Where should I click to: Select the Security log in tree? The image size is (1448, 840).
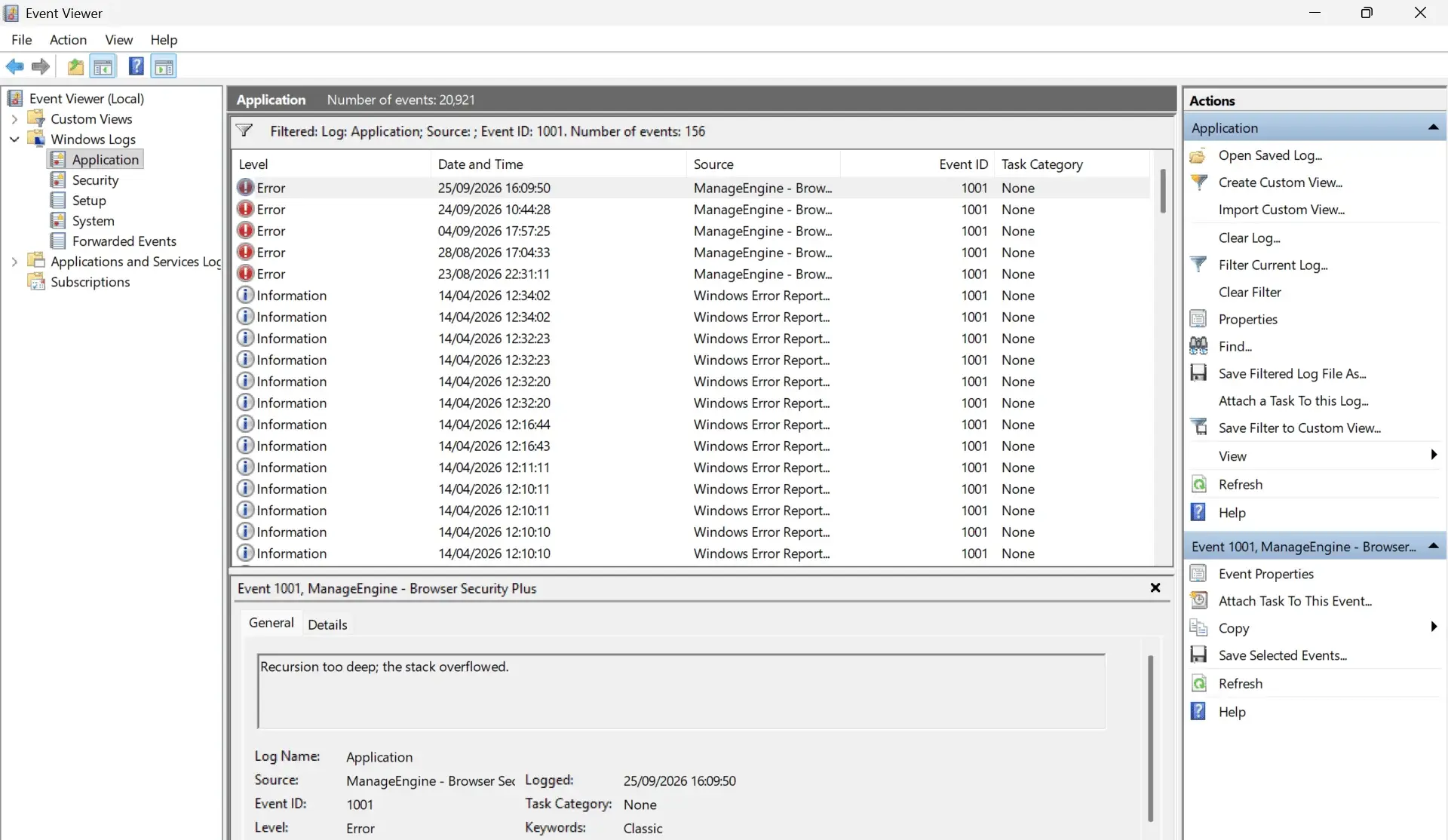click(95, 180)
